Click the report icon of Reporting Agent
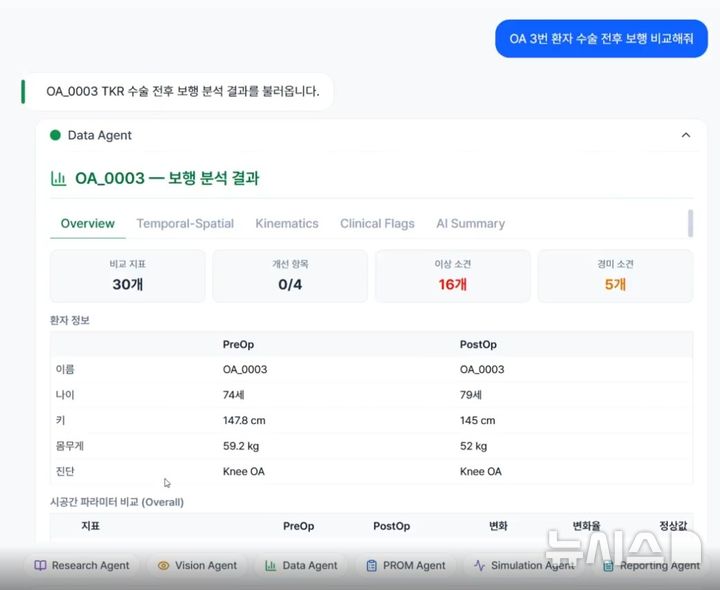This screenshot has height=590, width=720. 608,566
